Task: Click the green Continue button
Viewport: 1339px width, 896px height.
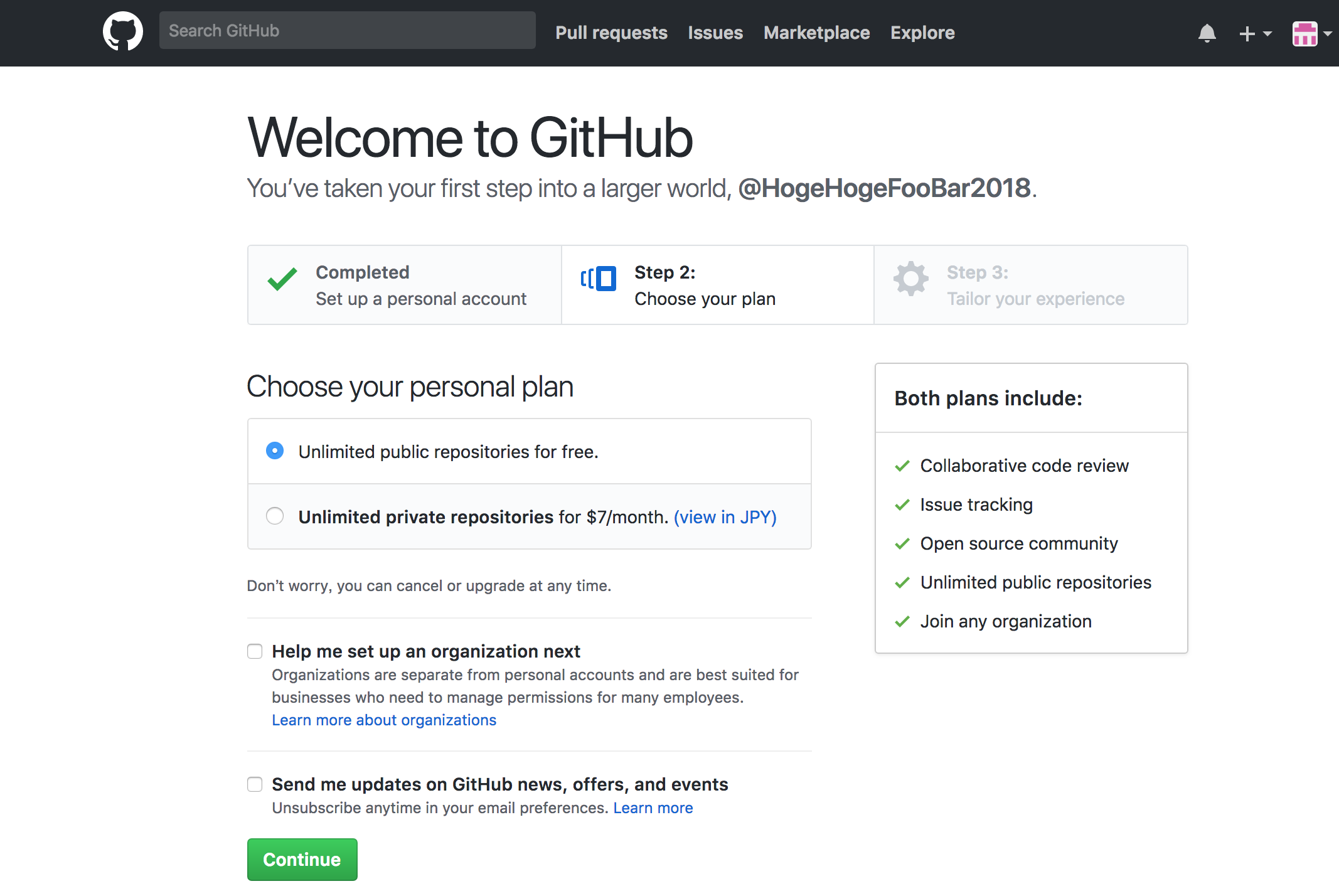Action: [x=302, y=859]
